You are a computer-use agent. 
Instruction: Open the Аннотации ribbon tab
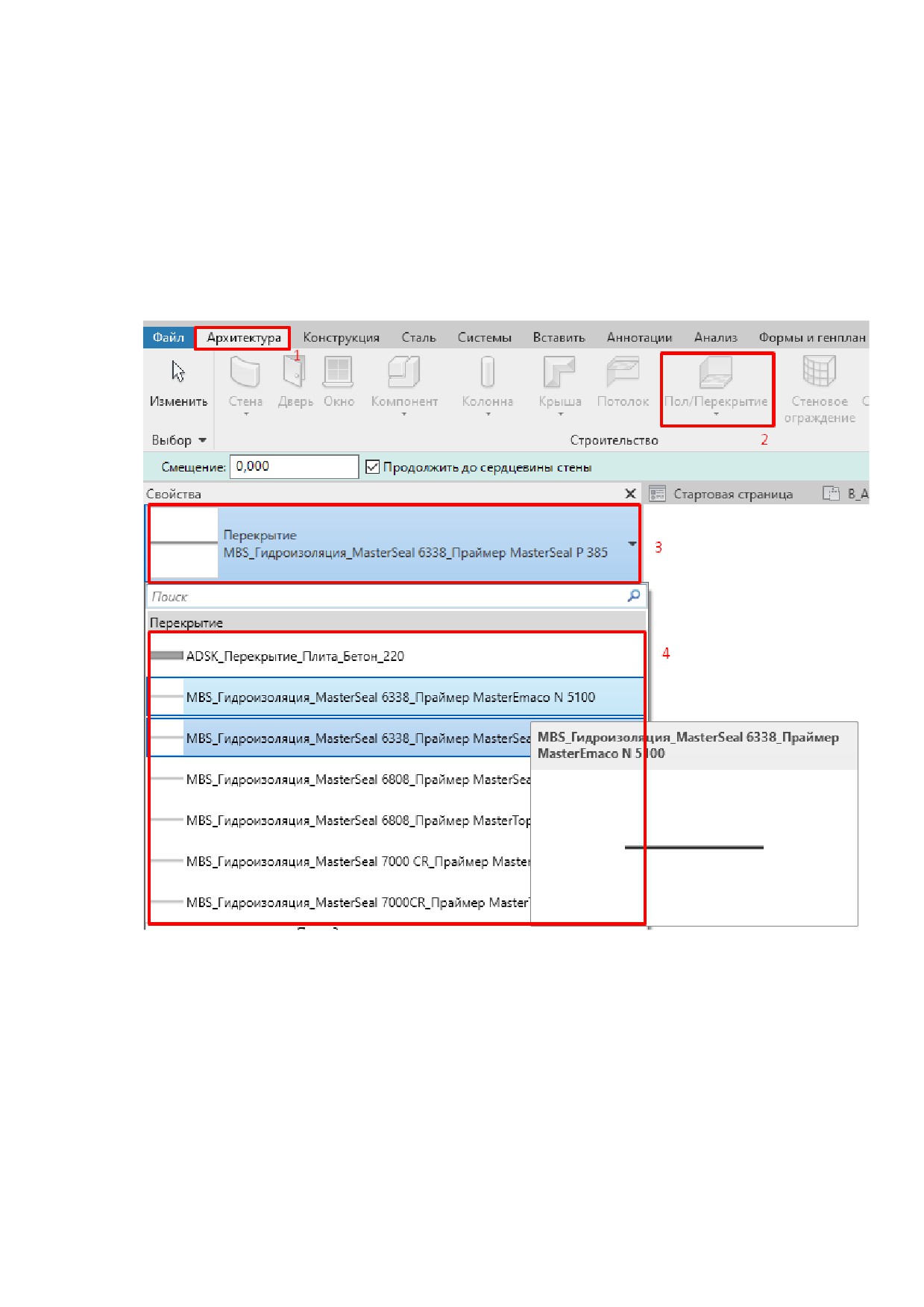point(639,337)
